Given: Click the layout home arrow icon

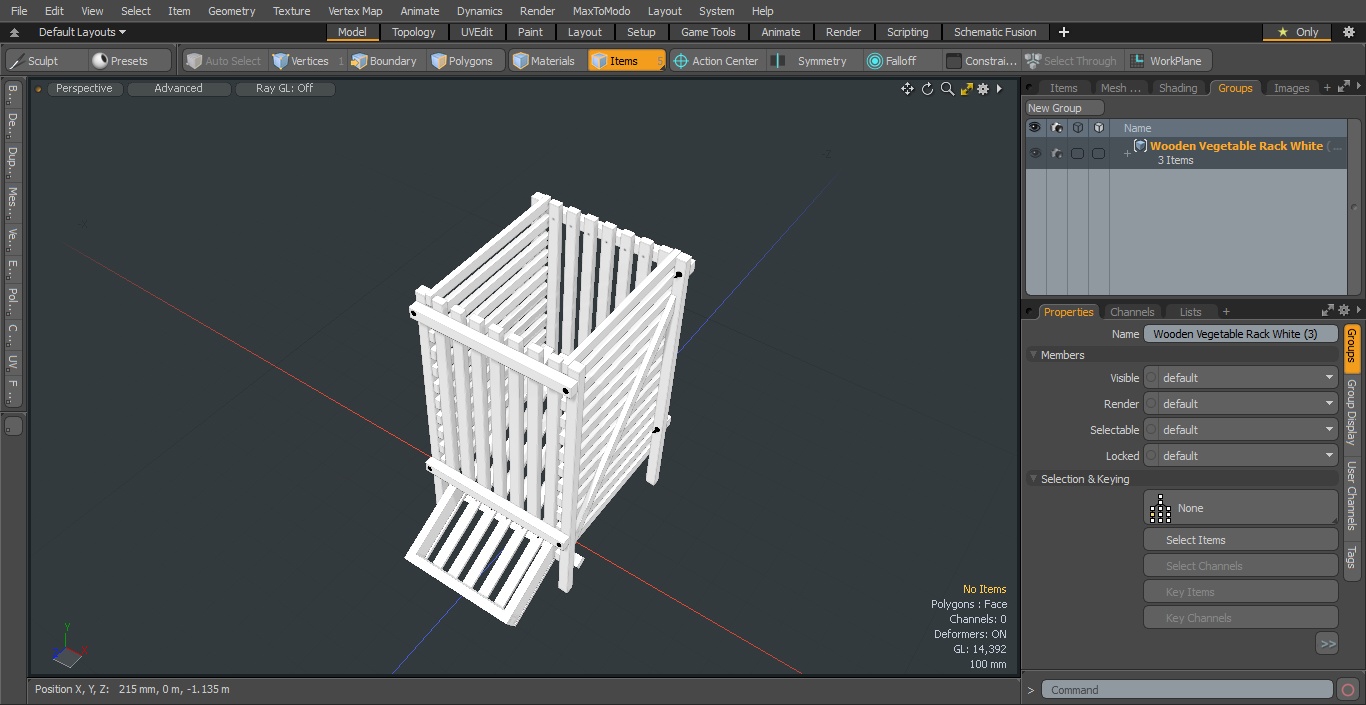Looking at the screenshot, I should point(15,32).
